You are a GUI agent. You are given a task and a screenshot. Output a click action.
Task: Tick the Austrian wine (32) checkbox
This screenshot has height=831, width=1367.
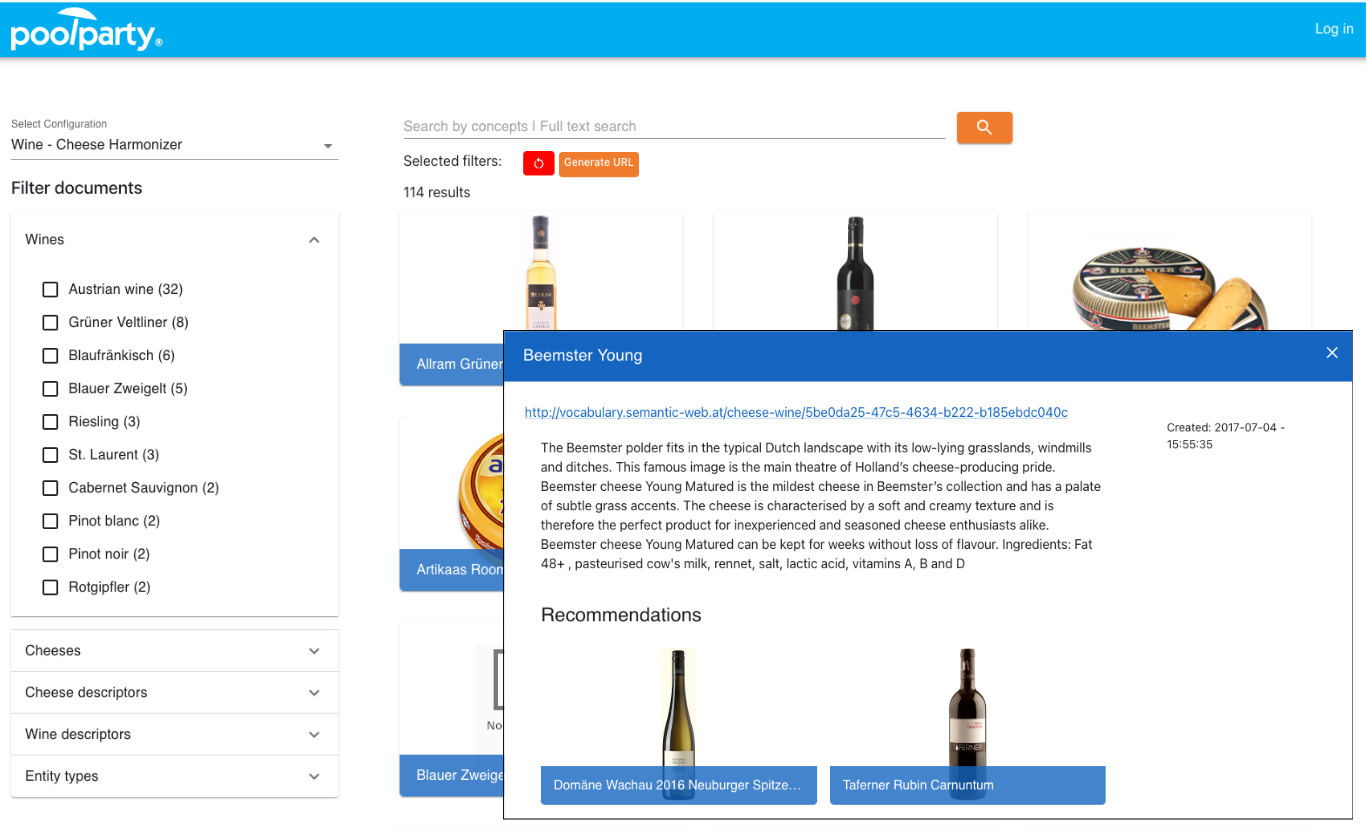(x=50, y=289)
